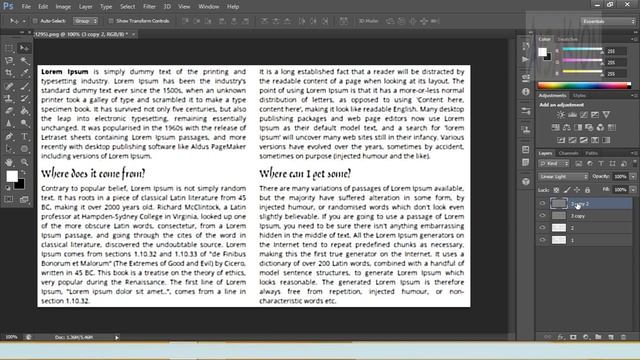Hide the '2 copy' layer
Image resolution: width=640 pixels, height=360 pixels.
coord(542,216)
